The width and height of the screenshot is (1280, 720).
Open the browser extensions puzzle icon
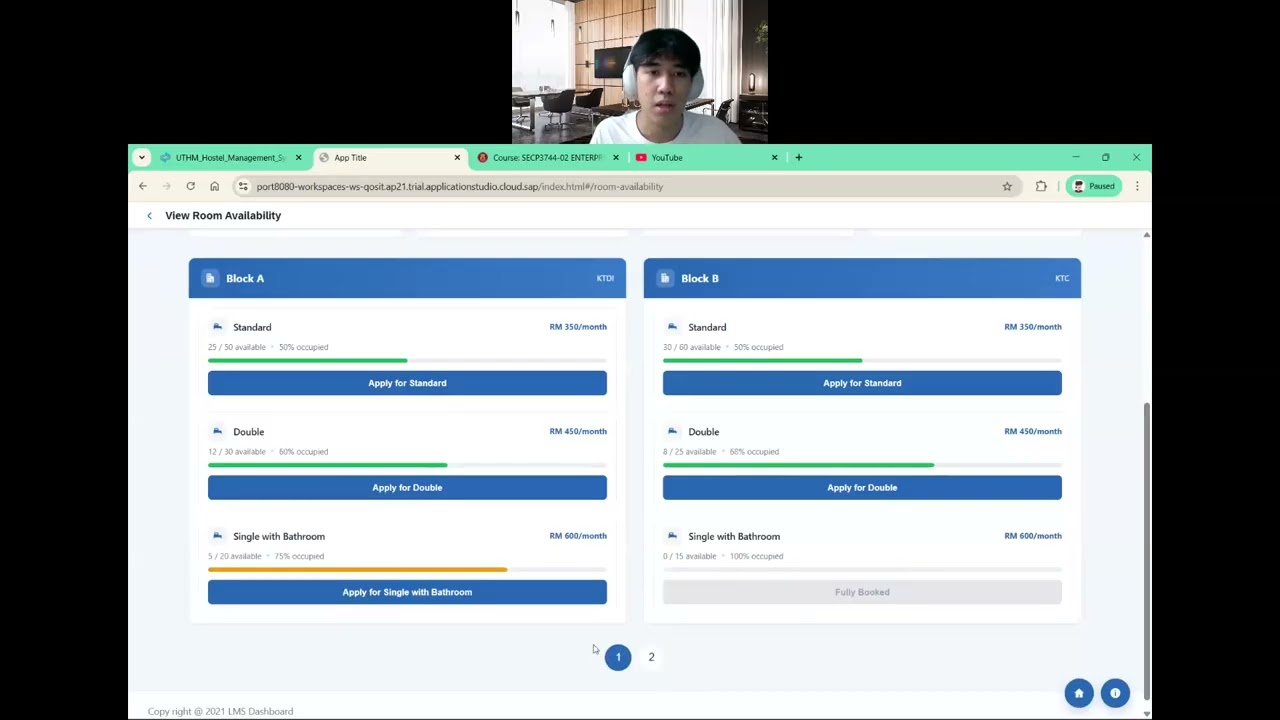tap(1041, 186)
